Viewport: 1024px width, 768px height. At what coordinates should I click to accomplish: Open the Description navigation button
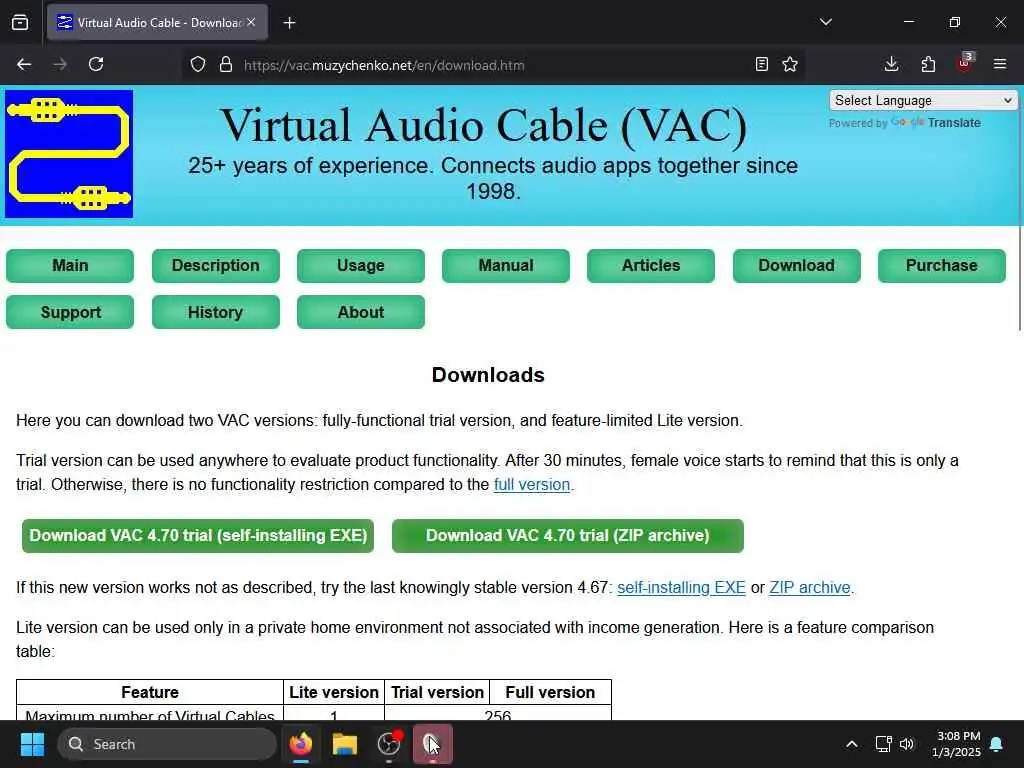coord(216,266)
